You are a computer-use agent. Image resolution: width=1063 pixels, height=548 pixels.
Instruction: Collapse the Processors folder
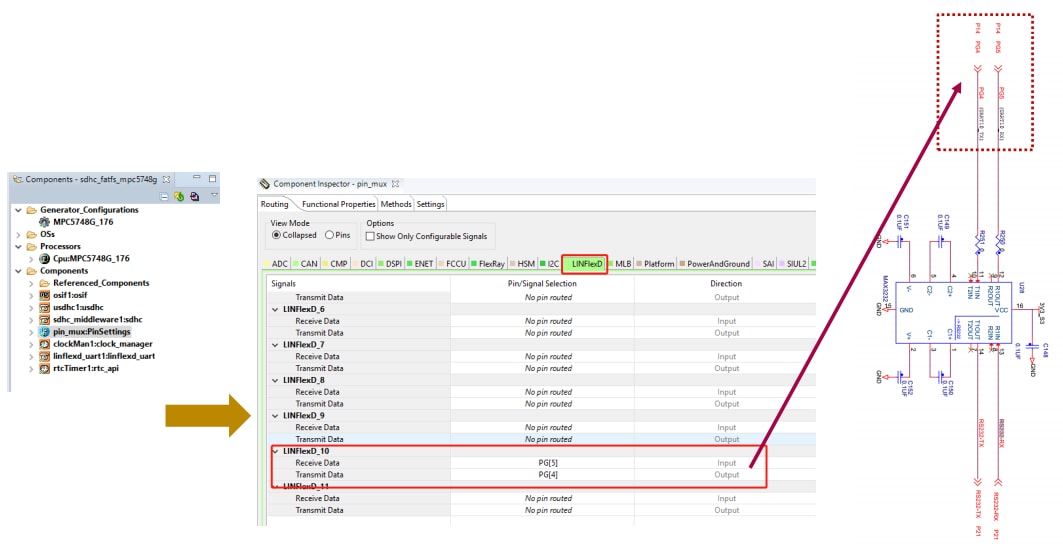coord(19,246)
